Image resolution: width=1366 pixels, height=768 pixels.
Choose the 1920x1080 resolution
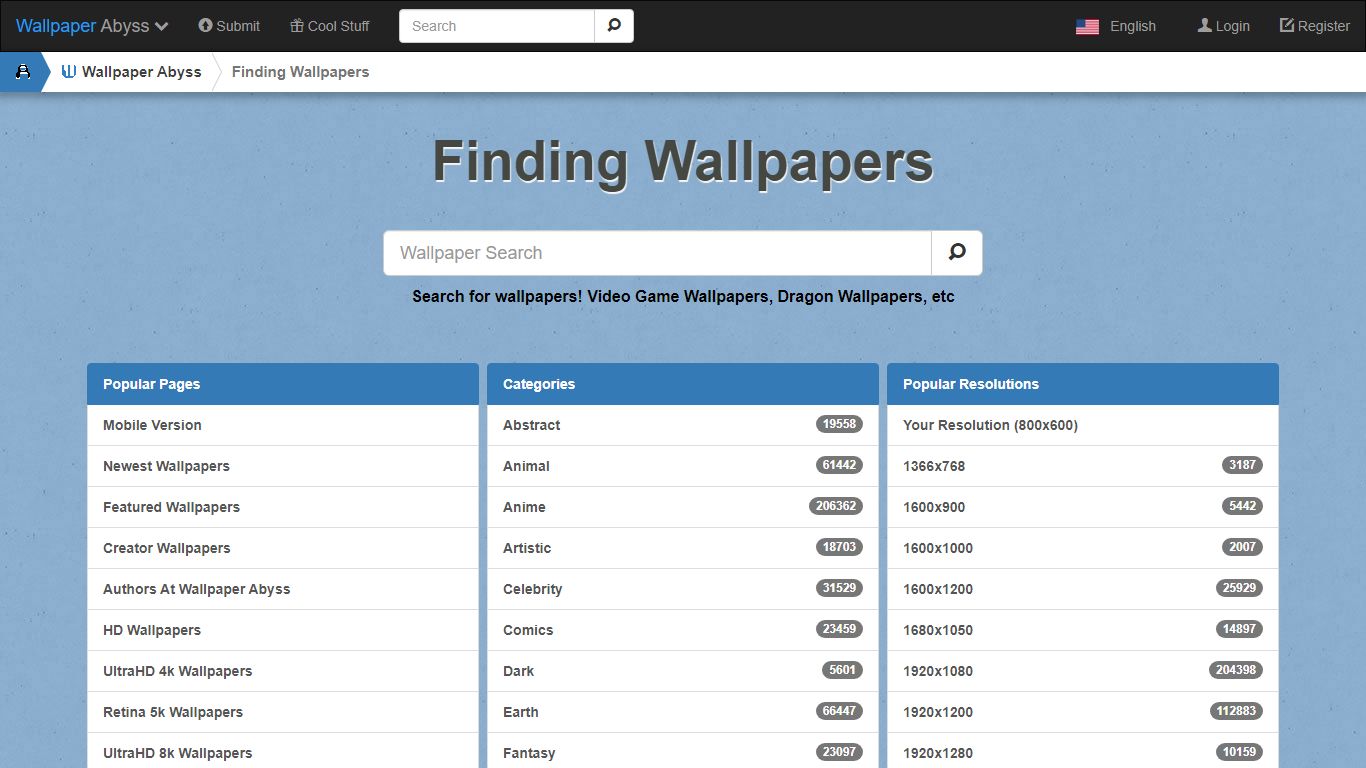(x=1083, y=671)
